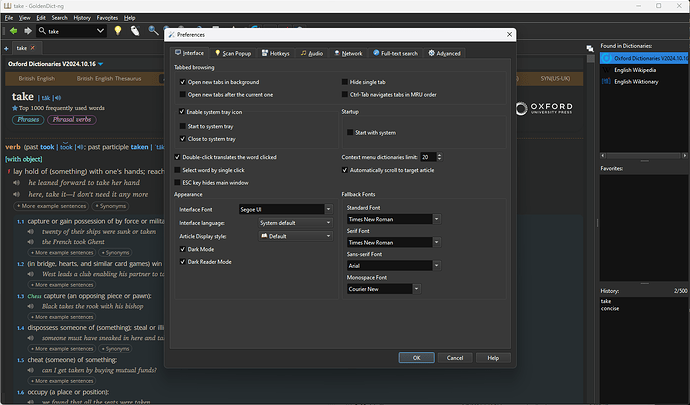Click the mouse pointer icon in the main toolbar

(135, 30)
